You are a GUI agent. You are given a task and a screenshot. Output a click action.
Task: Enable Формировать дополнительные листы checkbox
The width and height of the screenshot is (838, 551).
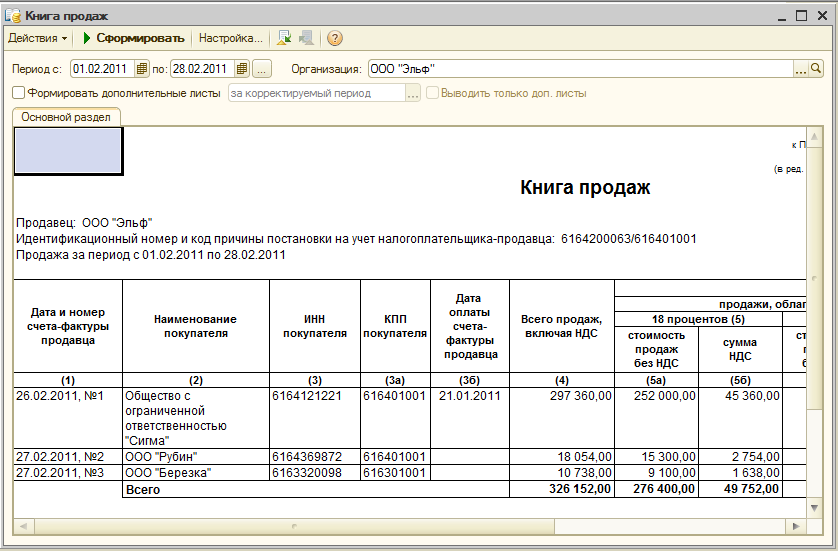point(19,93)
